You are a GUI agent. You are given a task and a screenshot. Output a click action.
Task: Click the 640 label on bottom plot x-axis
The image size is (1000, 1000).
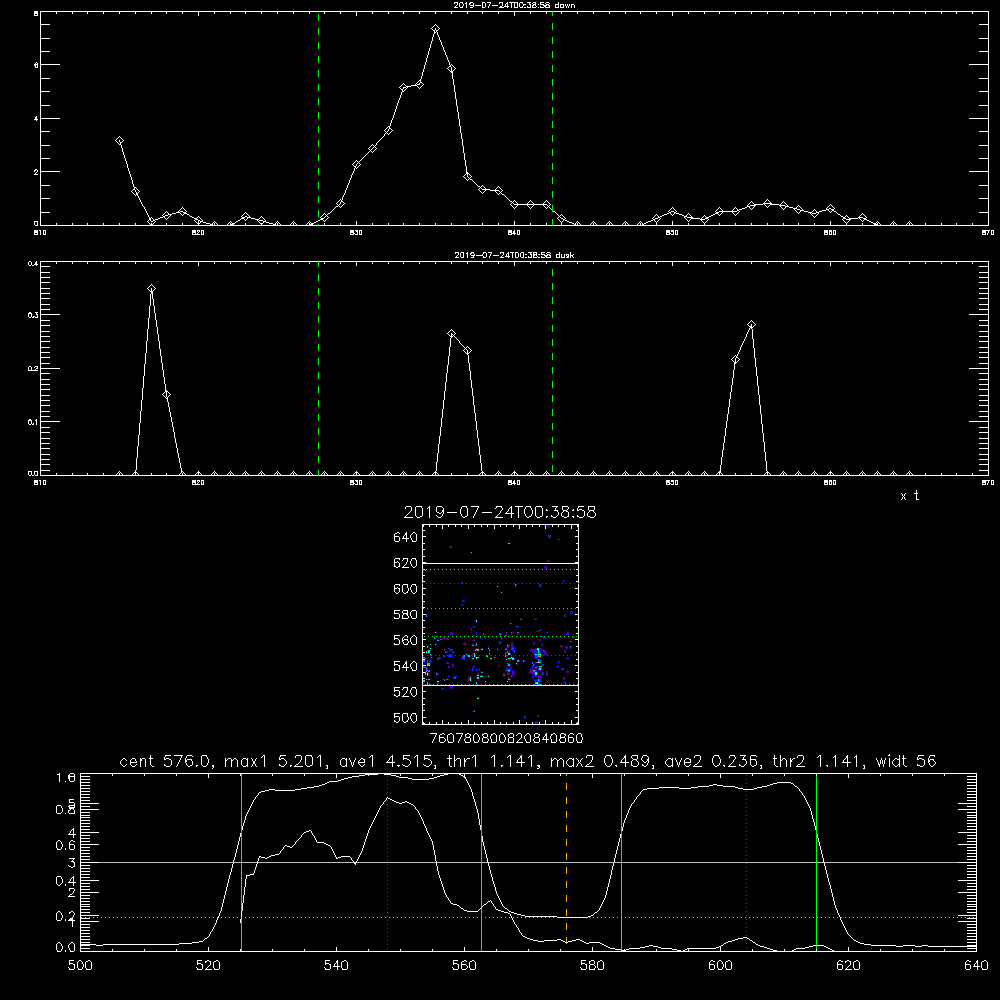[976, 966]
